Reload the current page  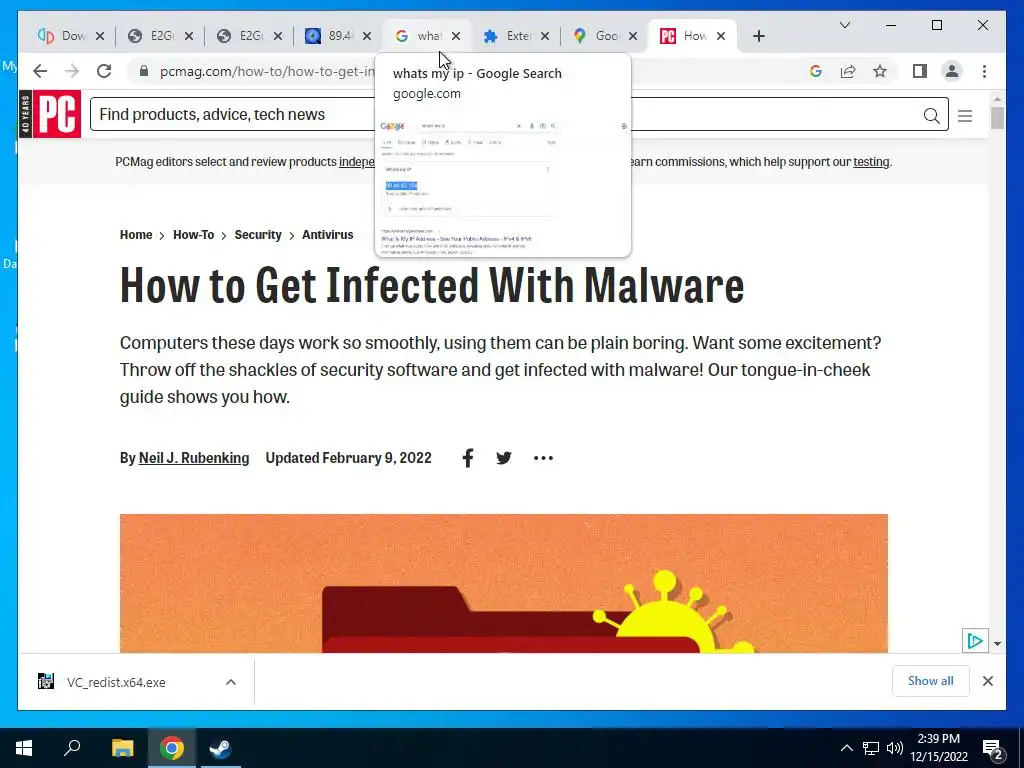click(104, 71)
